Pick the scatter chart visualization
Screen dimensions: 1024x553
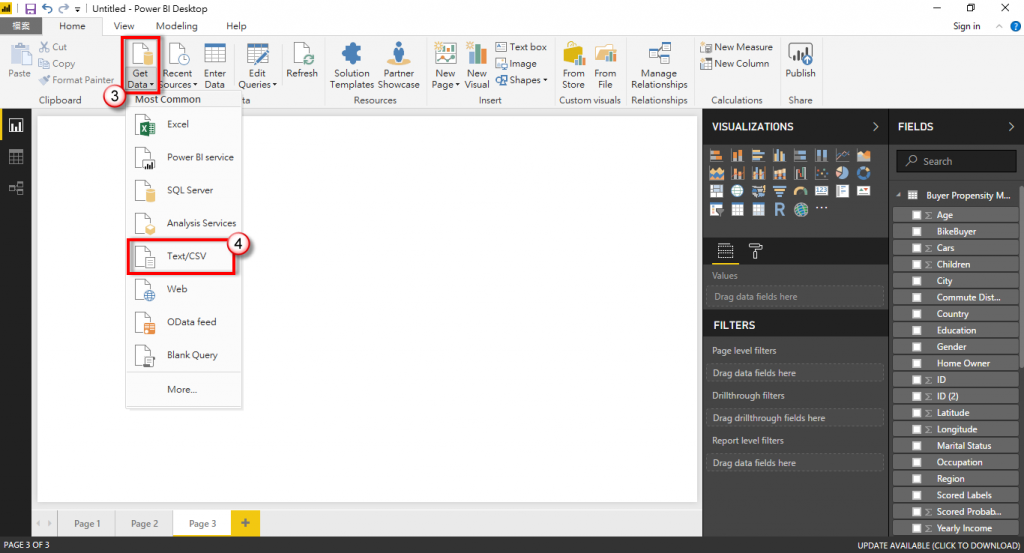(822, 173)
